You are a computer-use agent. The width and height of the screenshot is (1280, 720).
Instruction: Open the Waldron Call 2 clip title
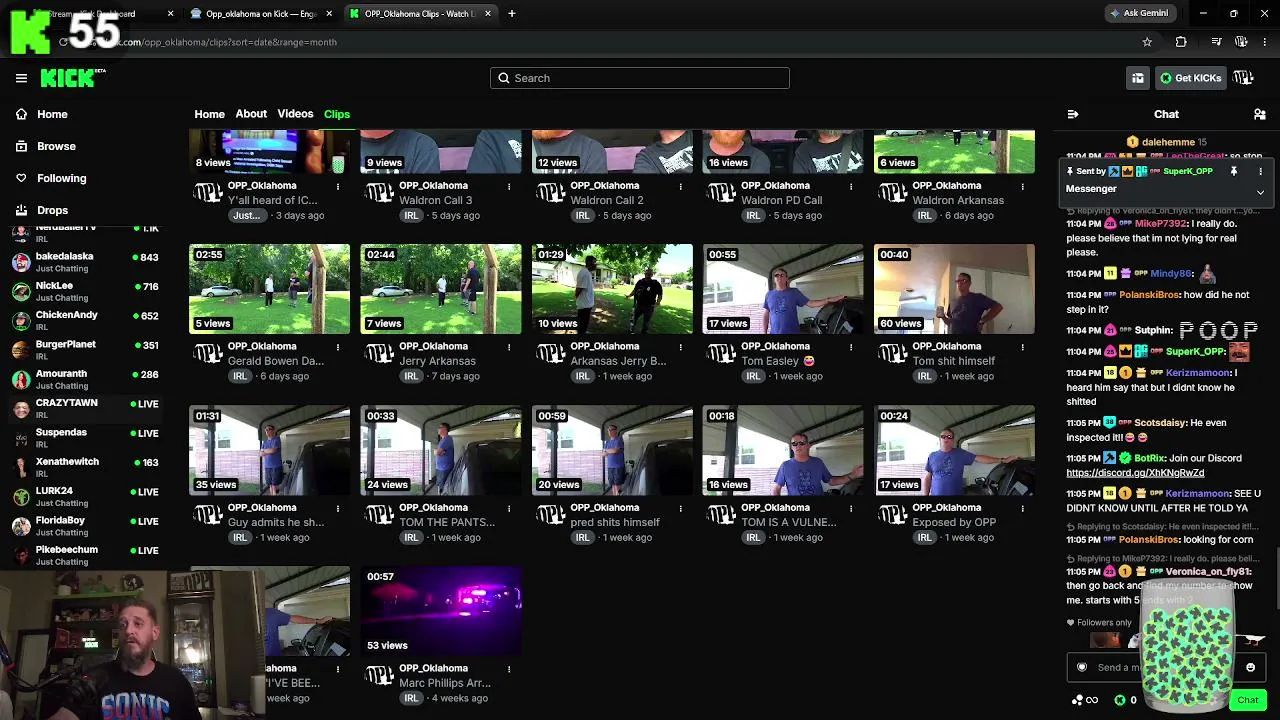tap(607, 200)
